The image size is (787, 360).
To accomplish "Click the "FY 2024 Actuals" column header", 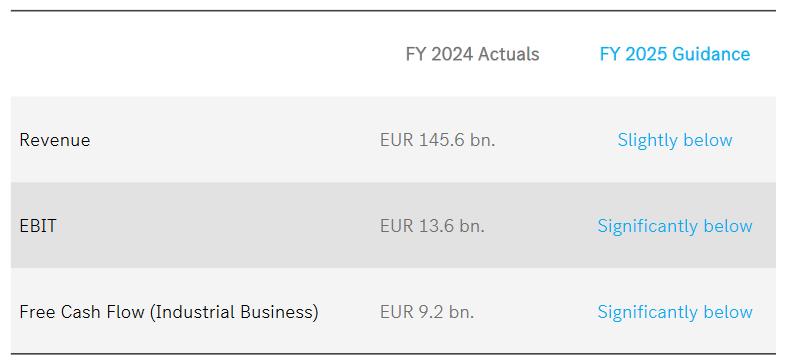I will point(472,54).
